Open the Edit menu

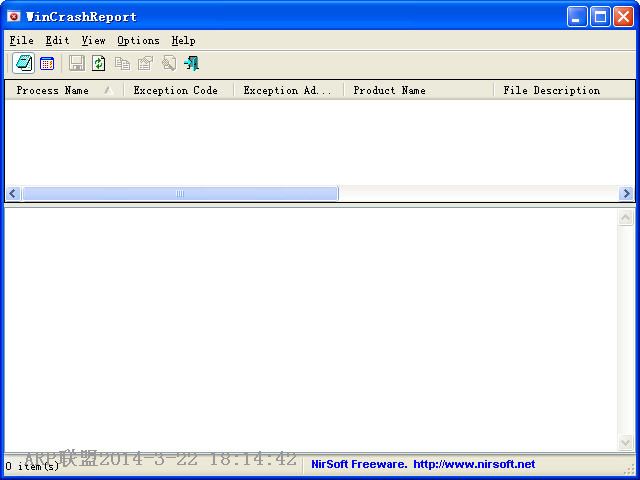[57, 40]
